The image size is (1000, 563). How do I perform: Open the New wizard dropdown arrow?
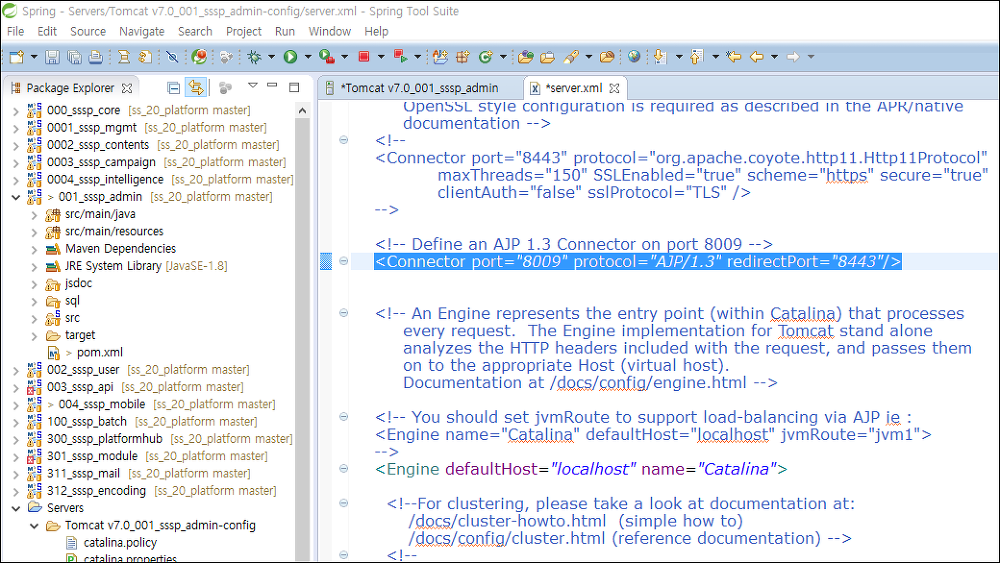(x=34, y=57)
